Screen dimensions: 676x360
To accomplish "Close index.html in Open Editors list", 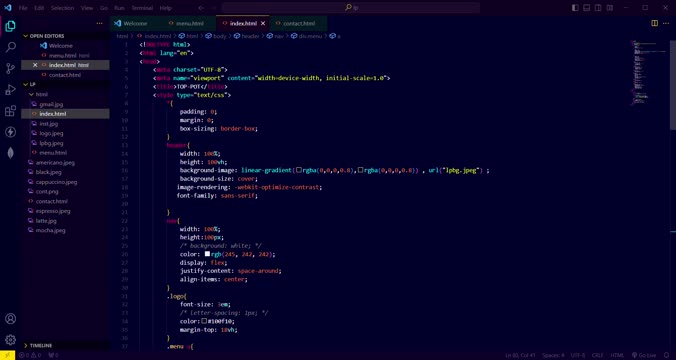I will point(35,65).
